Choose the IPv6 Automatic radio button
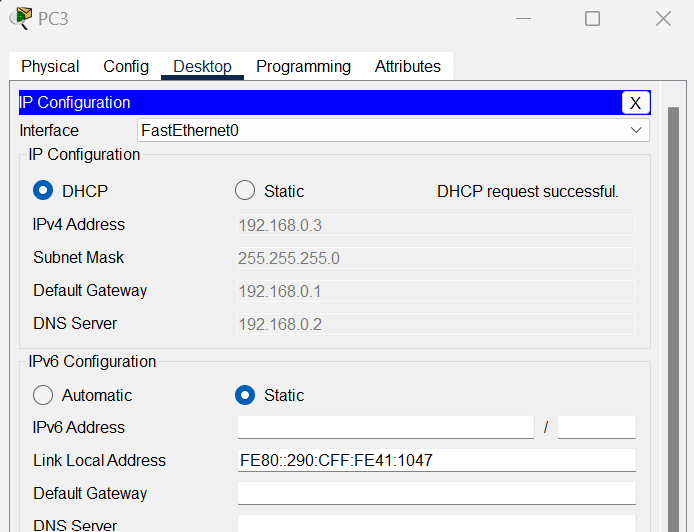694x532 pixels. coord(43,395)
